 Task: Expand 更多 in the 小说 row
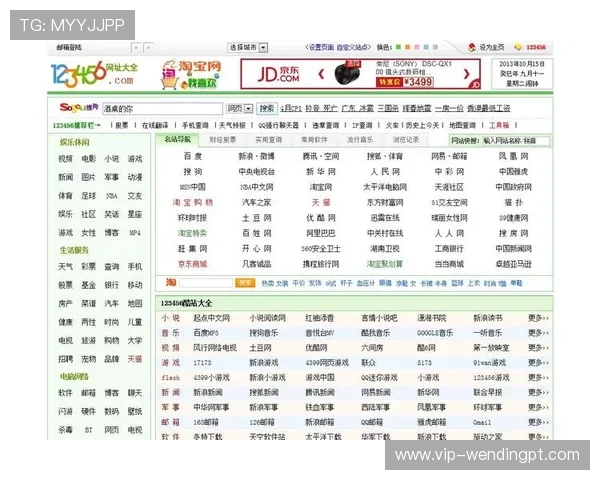point(538,318)
